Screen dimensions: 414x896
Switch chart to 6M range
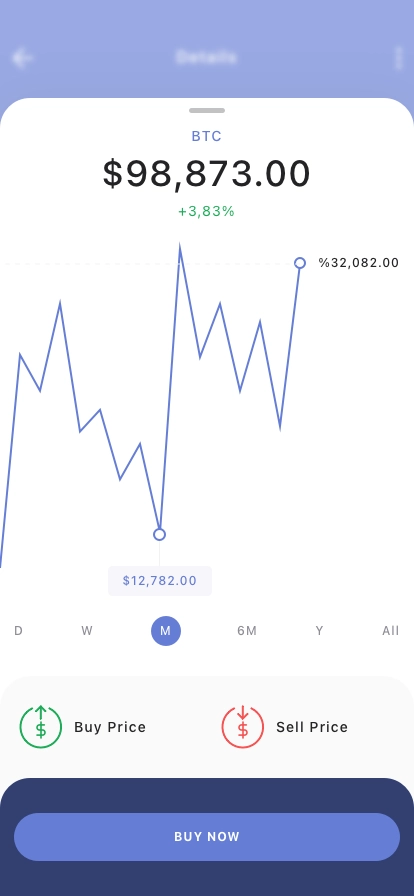coord(247,631)
